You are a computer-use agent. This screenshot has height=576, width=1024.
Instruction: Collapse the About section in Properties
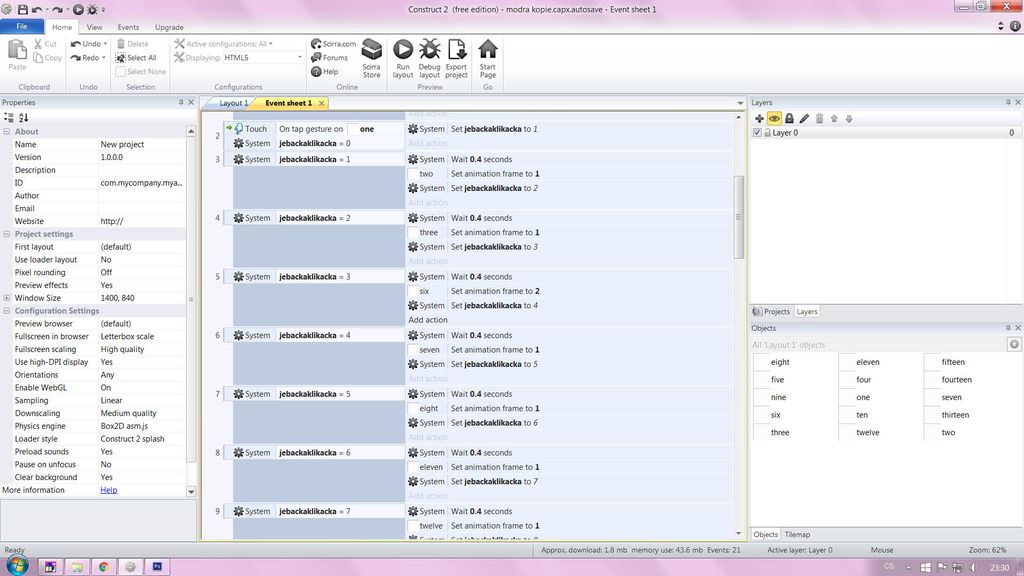click(x=7, y=132)
